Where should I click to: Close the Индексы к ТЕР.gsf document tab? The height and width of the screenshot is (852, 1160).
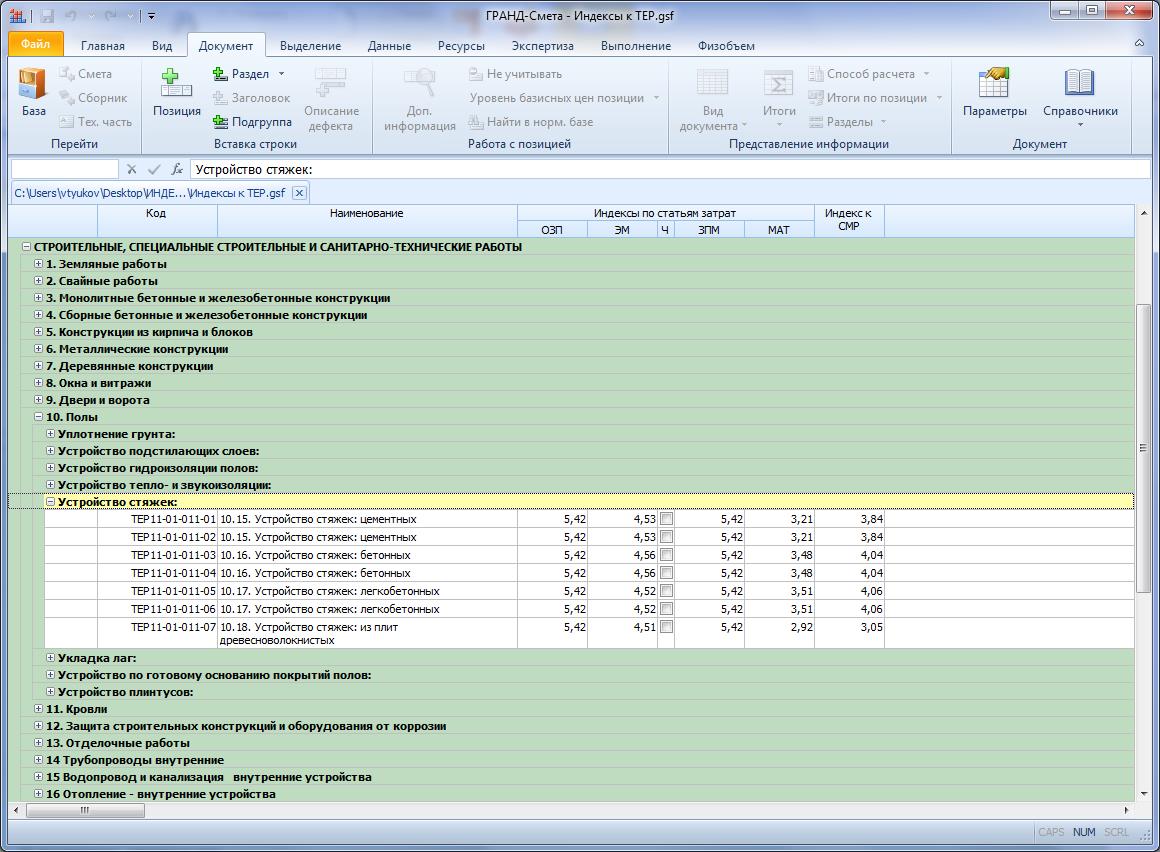299,193
